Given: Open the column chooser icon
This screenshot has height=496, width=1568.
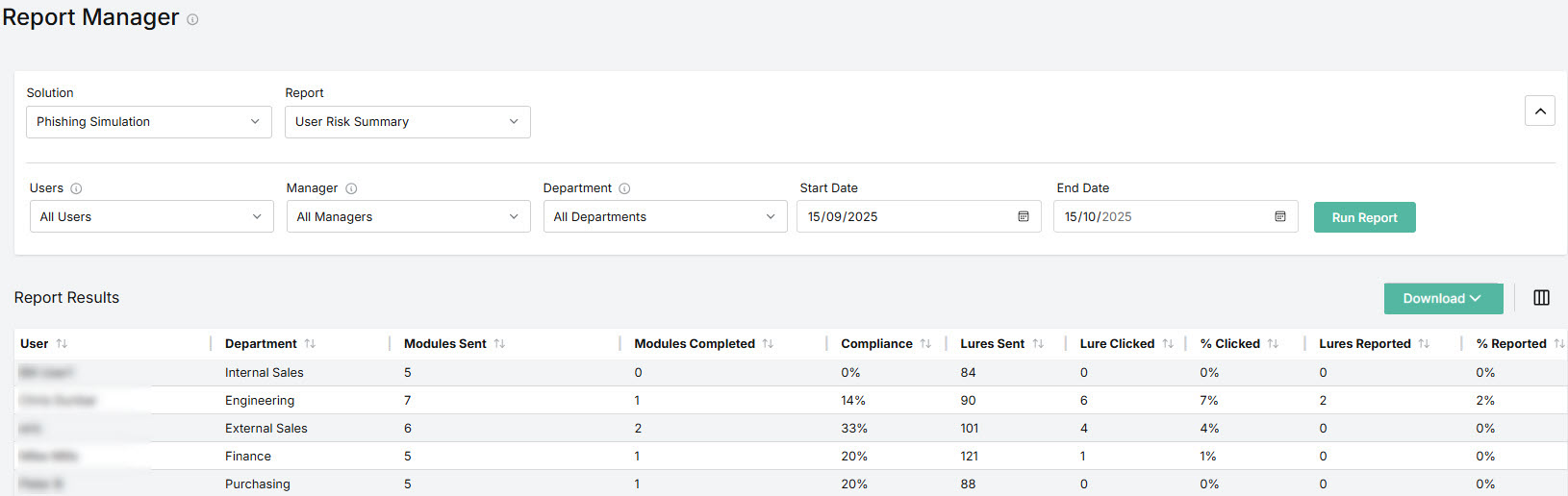Looking at the screenshot, I should 1541,298.
